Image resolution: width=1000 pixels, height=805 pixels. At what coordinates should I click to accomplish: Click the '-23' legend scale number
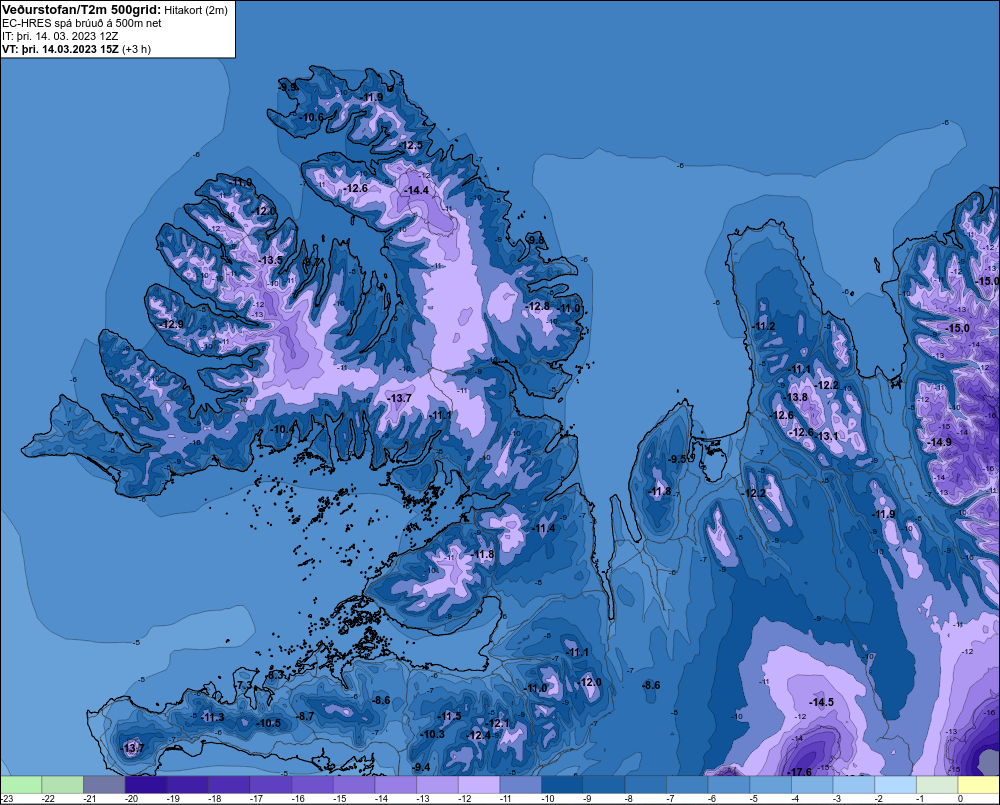click(x=6, y=799)
